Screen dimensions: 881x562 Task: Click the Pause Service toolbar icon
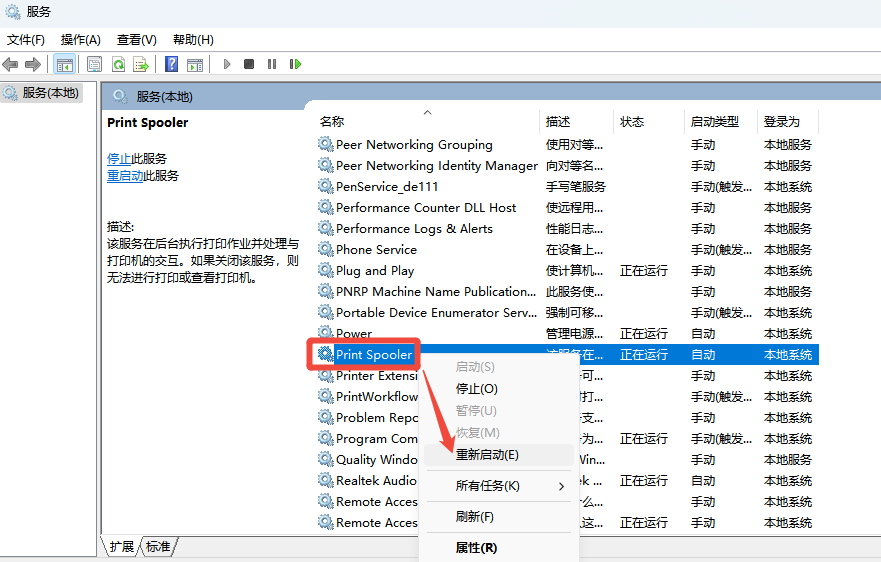pos(272,64)
